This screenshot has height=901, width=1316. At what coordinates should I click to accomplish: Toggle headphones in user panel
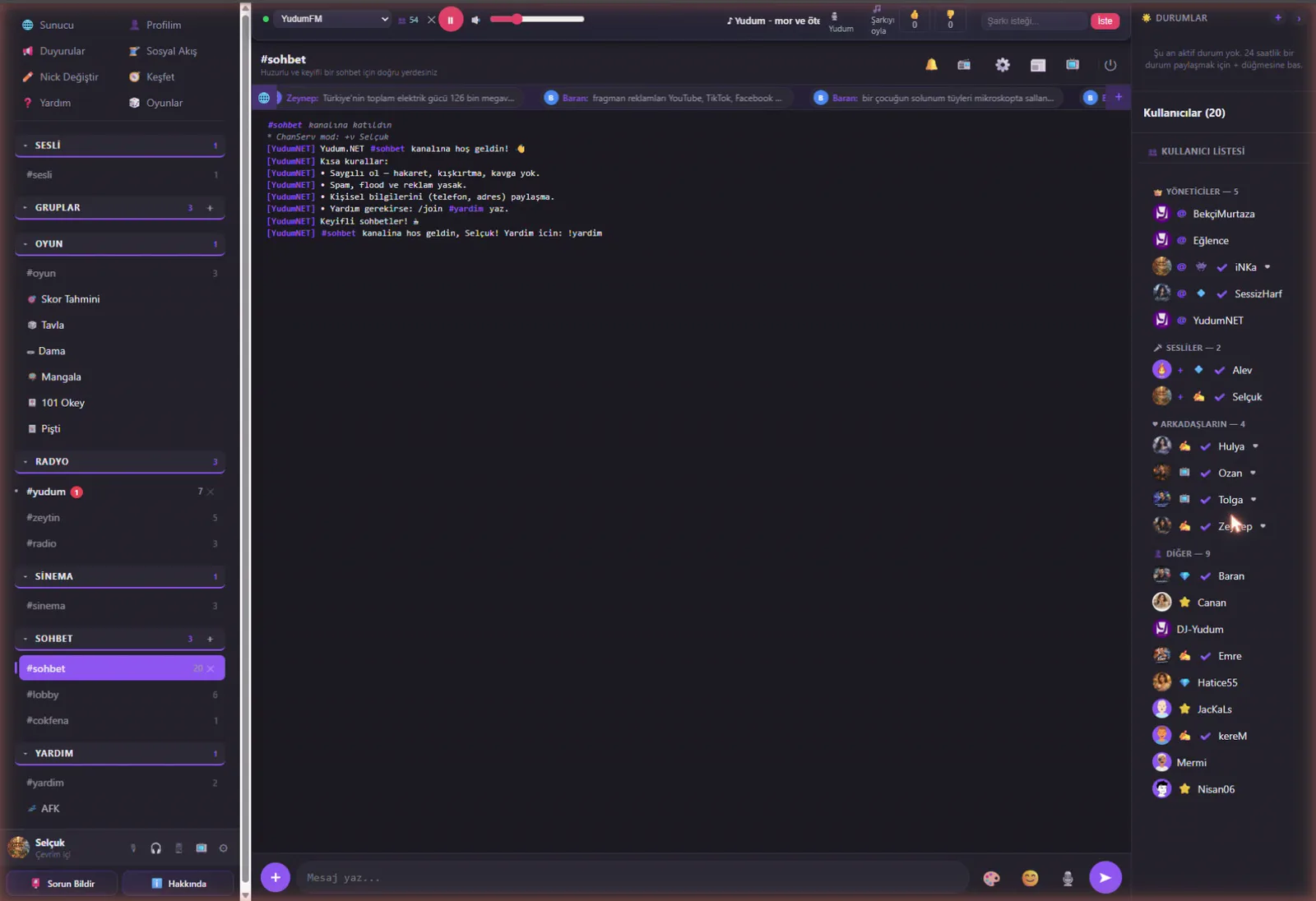click(x=155, y=848)
